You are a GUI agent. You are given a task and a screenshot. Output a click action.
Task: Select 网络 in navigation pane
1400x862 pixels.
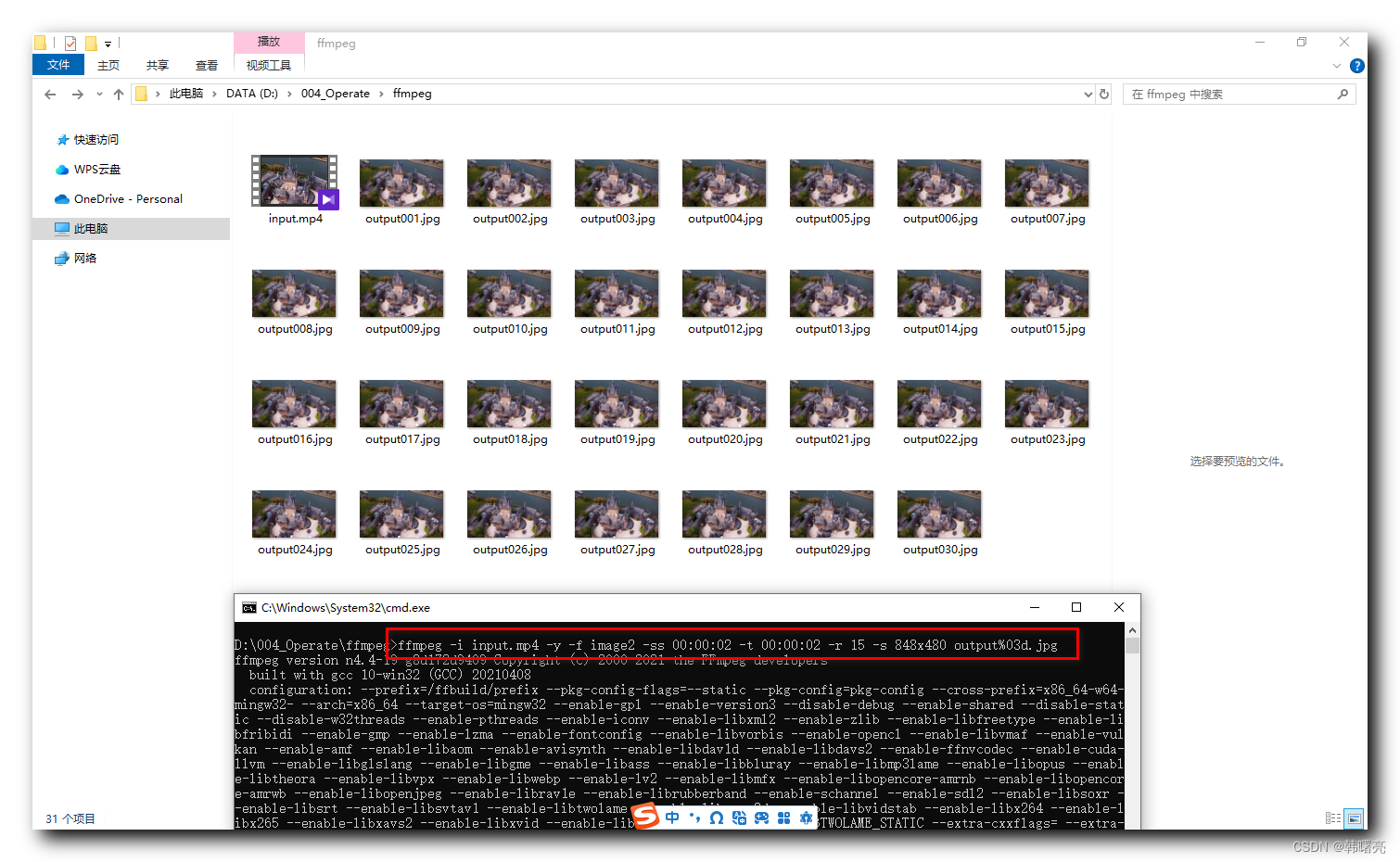(x=85, y=259)
